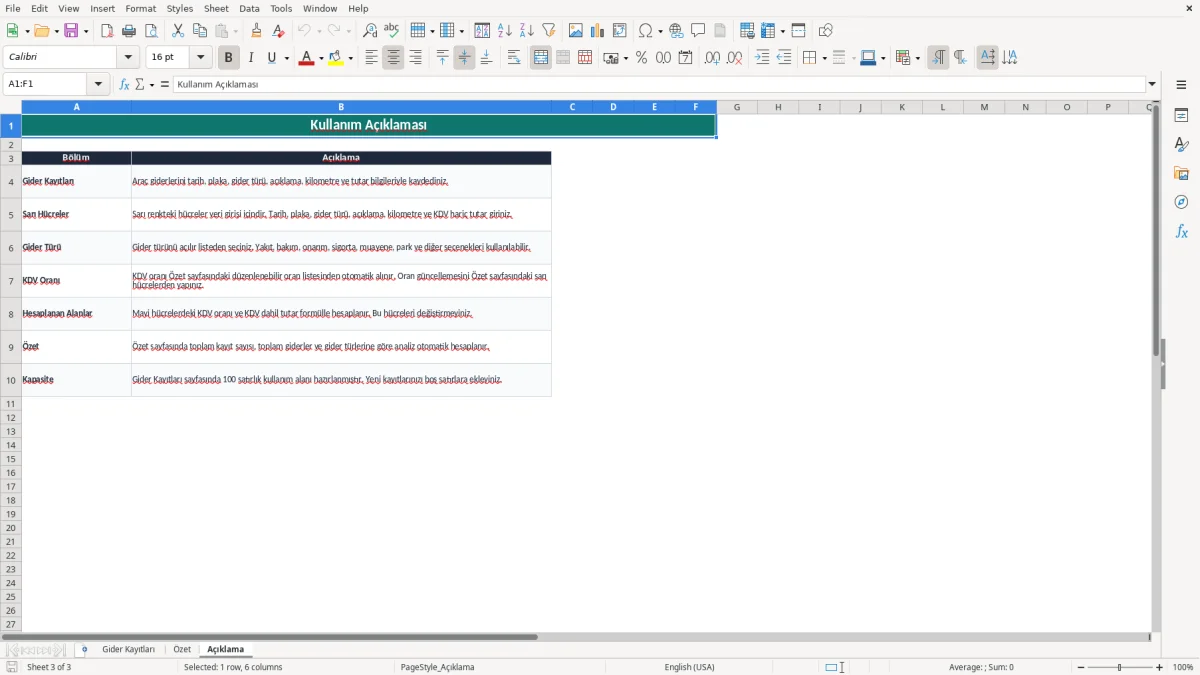Click row header 12
1200x675 pixels.
pos(11,418)
